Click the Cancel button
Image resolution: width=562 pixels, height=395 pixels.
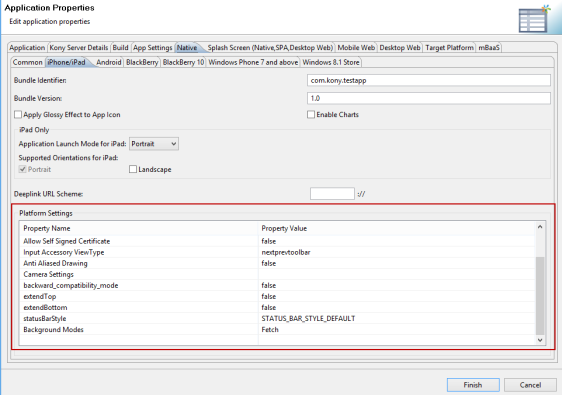pos(530,385)
